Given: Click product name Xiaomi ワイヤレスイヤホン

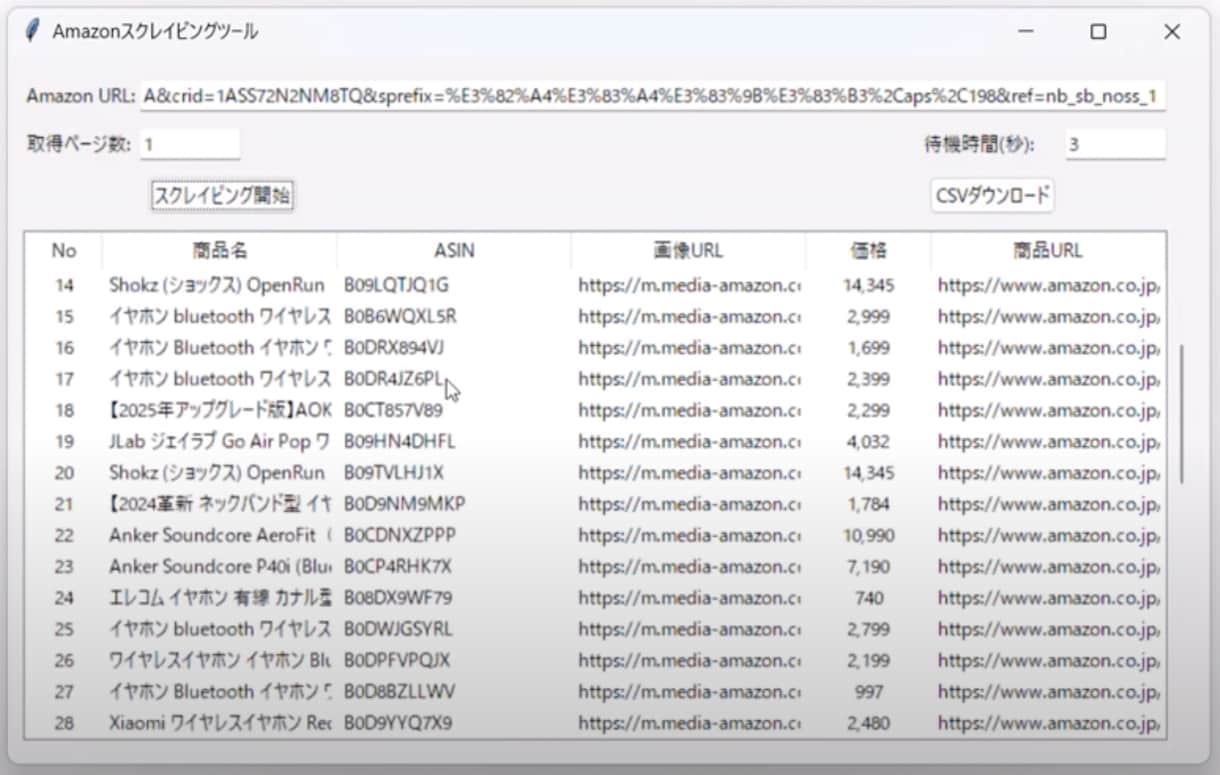Looking at the screenshot, I should click(219, 722).
